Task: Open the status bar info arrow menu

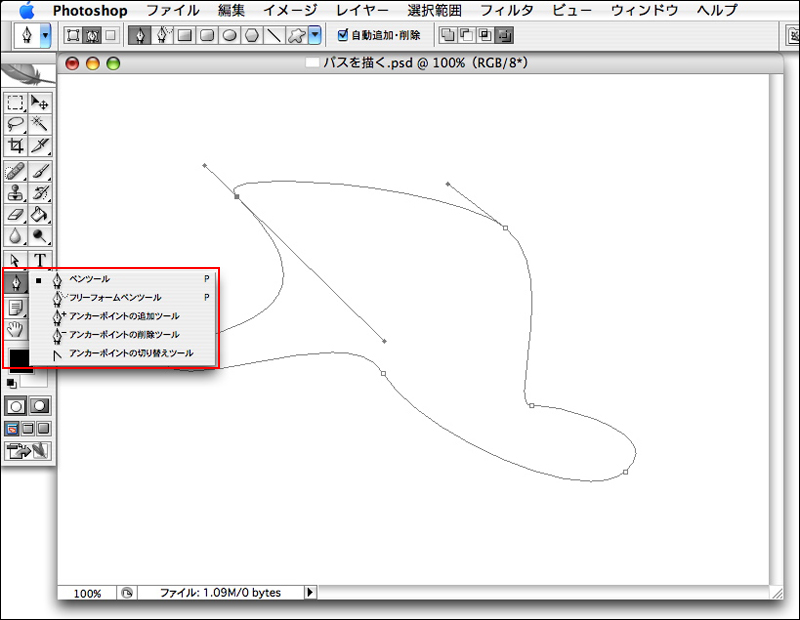Action: (310, 593)
